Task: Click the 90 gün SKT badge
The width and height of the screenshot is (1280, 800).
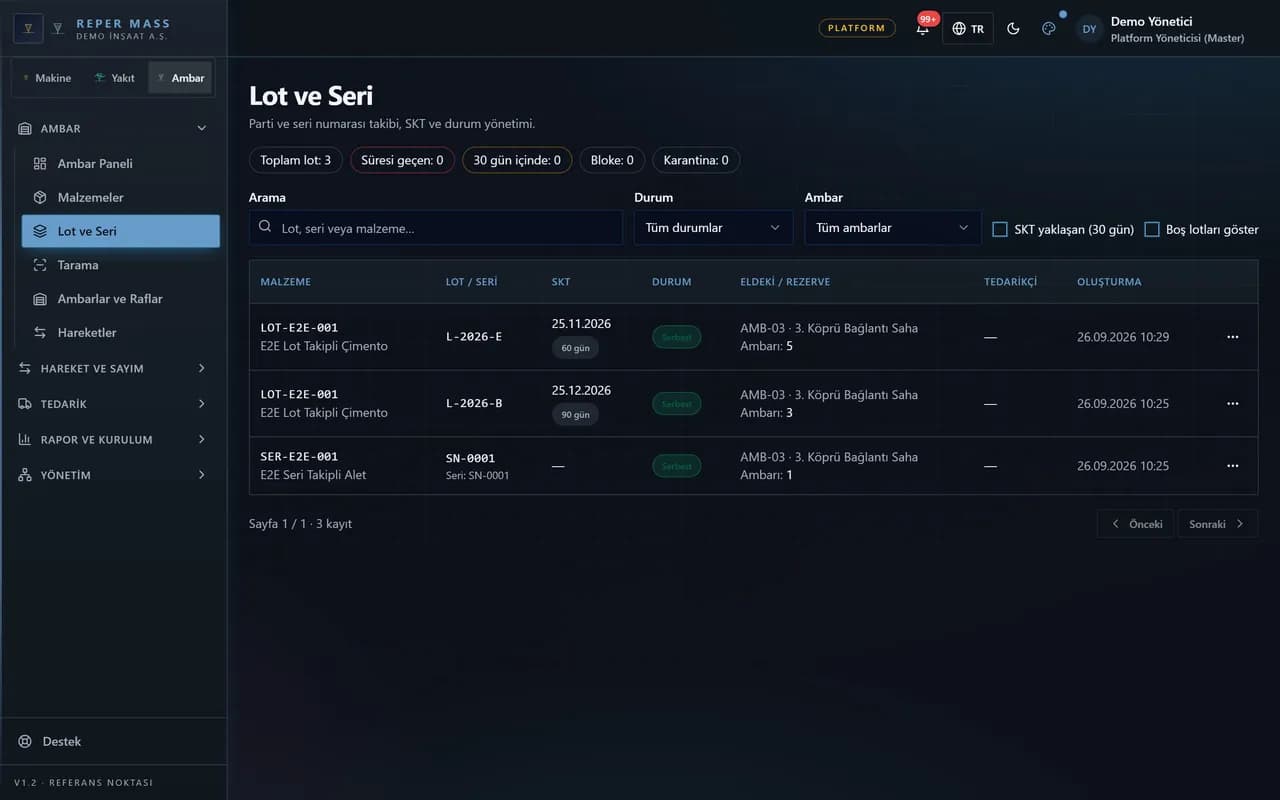Action: (x=575, y=414)
